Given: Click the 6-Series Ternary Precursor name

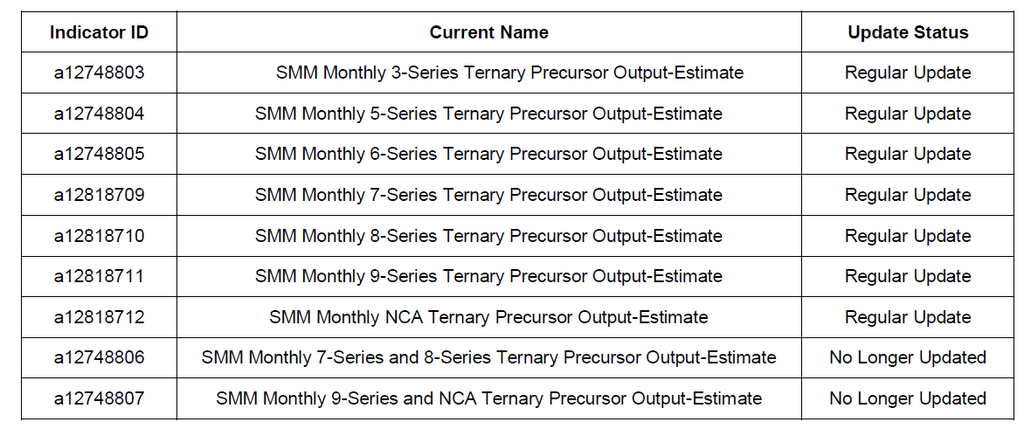Looking at the screenshot, I should tap(489, 154).
